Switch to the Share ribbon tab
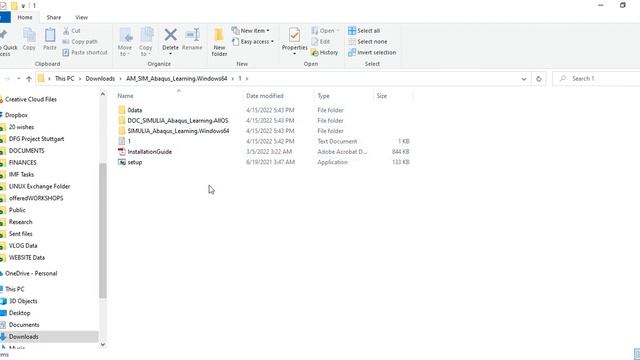The image size is (640, 360). (x=53, y=17)
